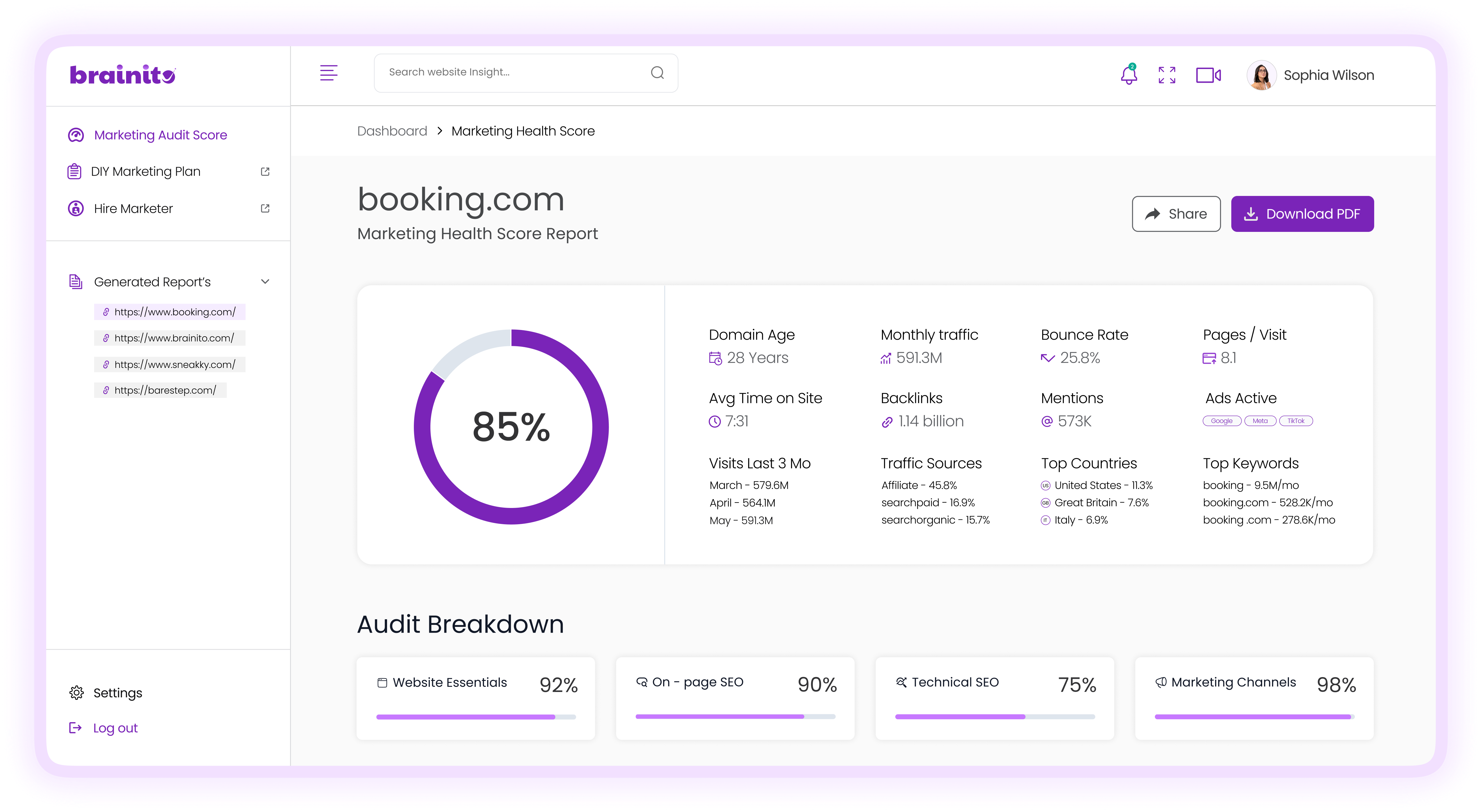This screenshot has height=812, width=1482.
Task: Click the On - page SEO icon
Action: pos(641,682)
